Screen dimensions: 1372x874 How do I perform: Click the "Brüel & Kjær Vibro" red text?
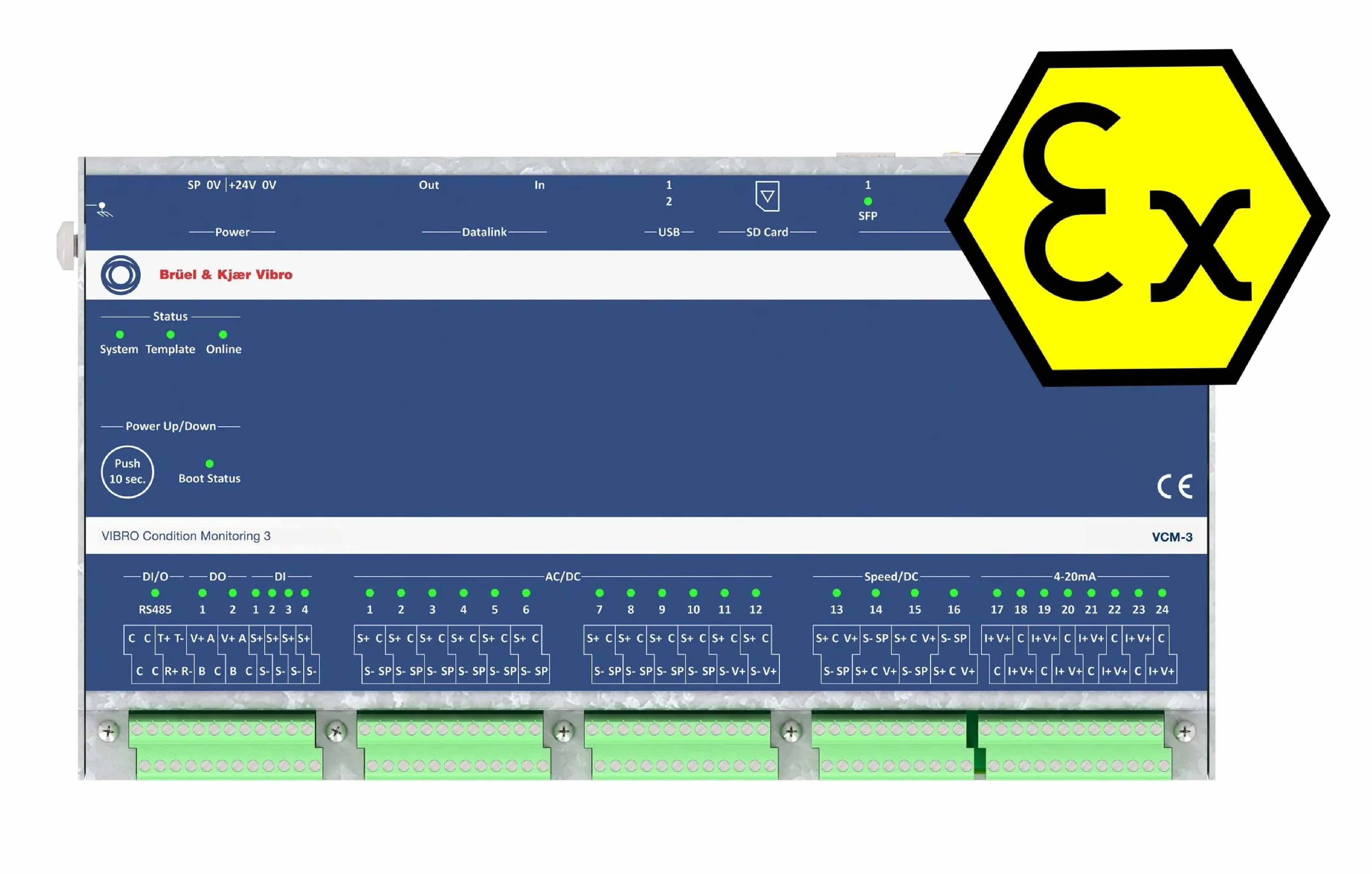226,275
